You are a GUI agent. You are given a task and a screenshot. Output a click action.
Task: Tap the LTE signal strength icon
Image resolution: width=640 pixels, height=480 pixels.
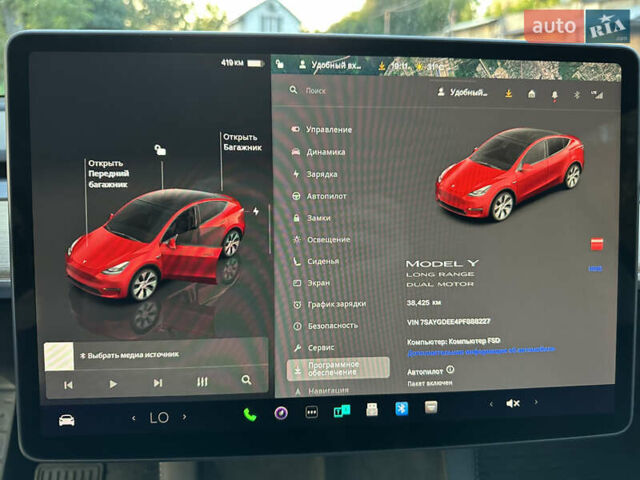pos(597,95)
